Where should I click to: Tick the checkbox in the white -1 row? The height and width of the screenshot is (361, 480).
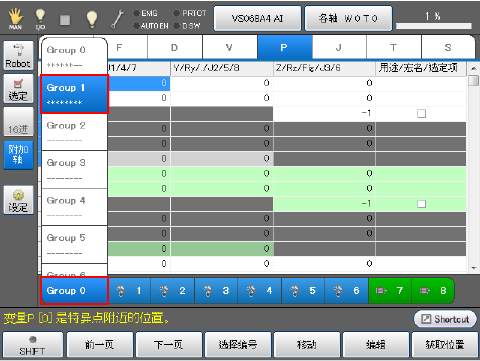[x=421, y=114]
